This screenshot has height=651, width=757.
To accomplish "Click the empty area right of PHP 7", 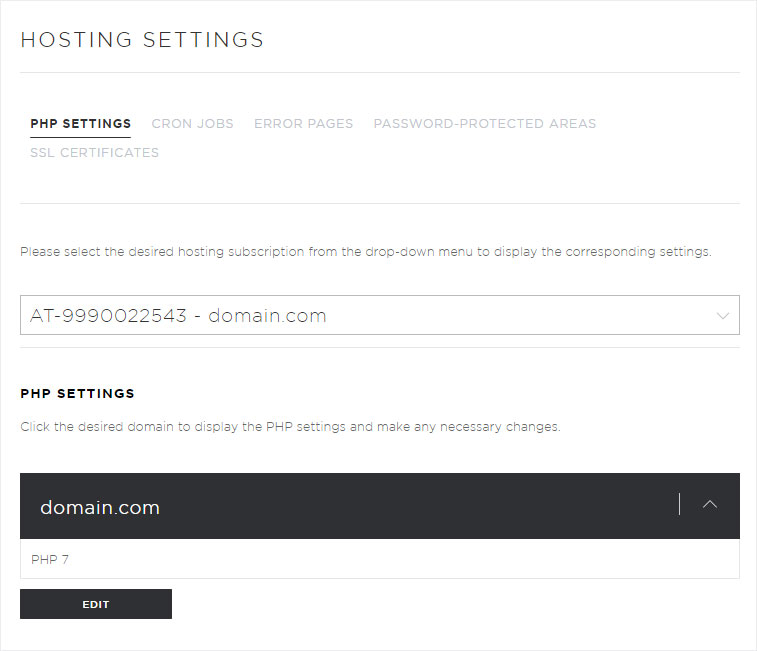I will tap(404, 559).
